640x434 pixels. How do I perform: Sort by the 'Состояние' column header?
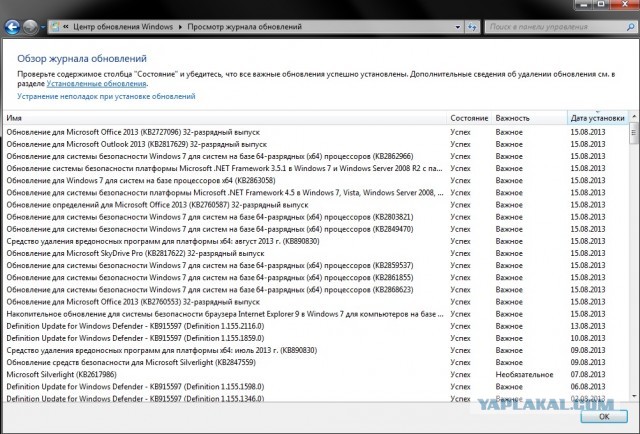point(469,118)
